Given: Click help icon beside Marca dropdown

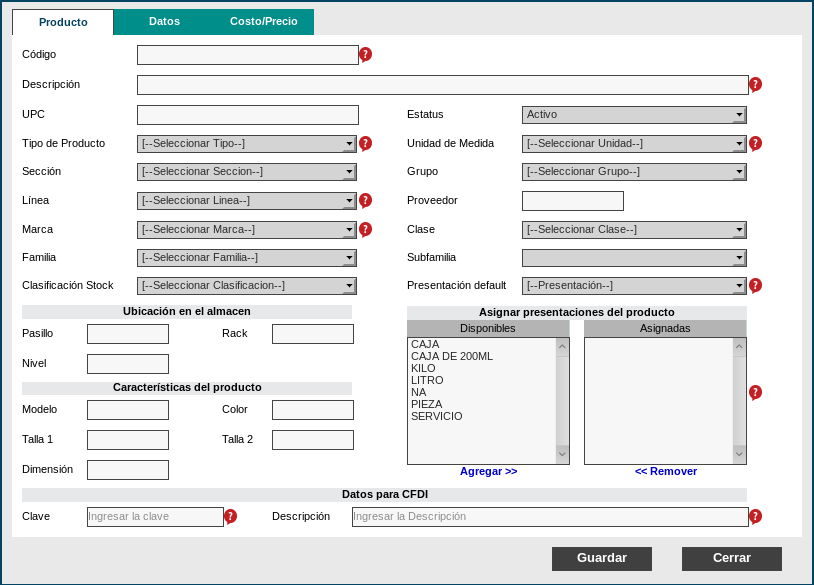Looking at the screenshot, I should 365,229.
